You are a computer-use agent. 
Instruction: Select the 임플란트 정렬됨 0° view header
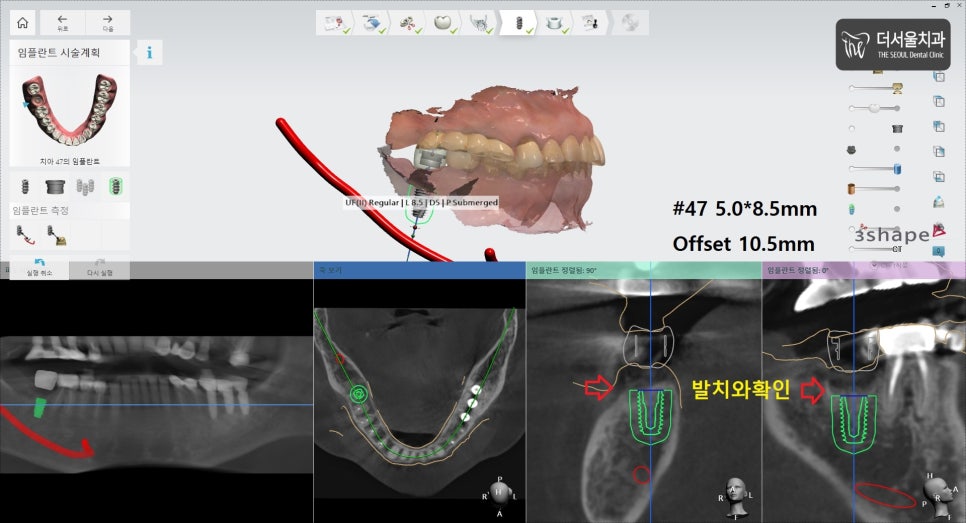tap(864, 270)
